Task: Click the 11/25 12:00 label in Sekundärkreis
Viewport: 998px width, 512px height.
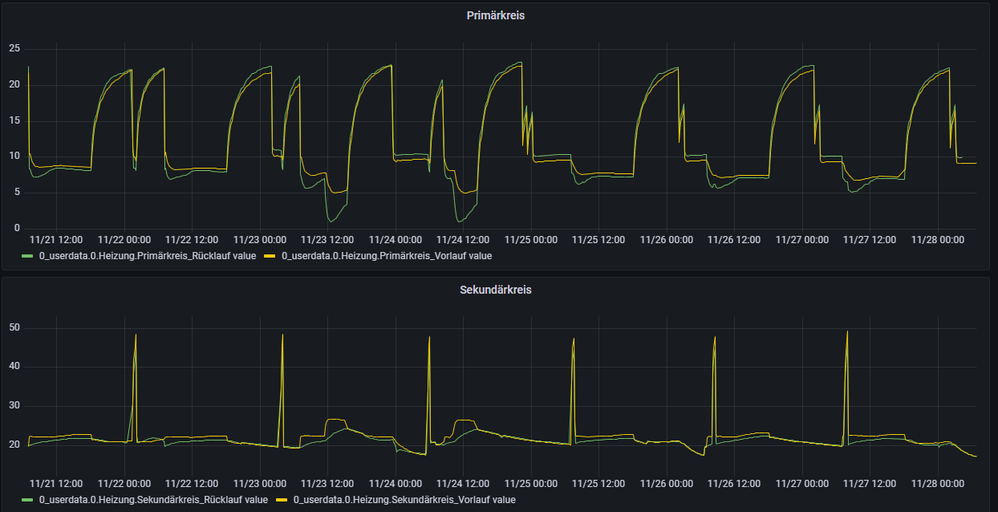Action: pyautogui.click(x=599, y=482)
